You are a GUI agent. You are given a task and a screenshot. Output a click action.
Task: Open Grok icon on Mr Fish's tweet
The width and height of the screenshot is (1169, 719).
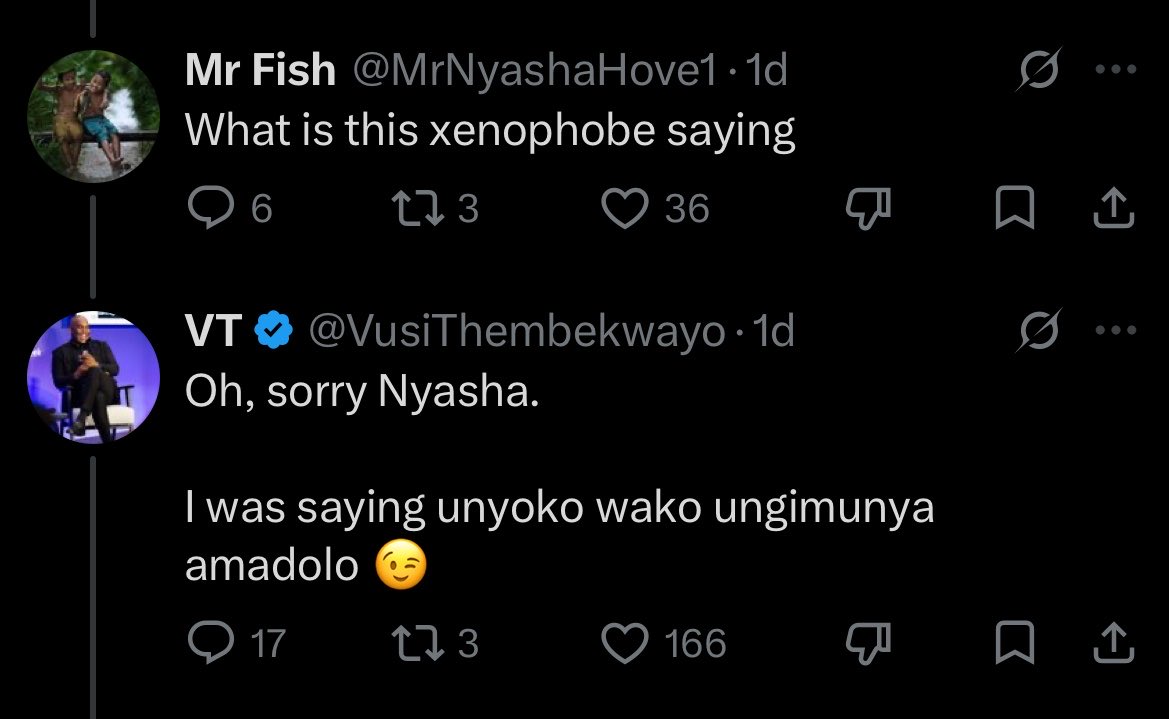[x=1039, y=69]
